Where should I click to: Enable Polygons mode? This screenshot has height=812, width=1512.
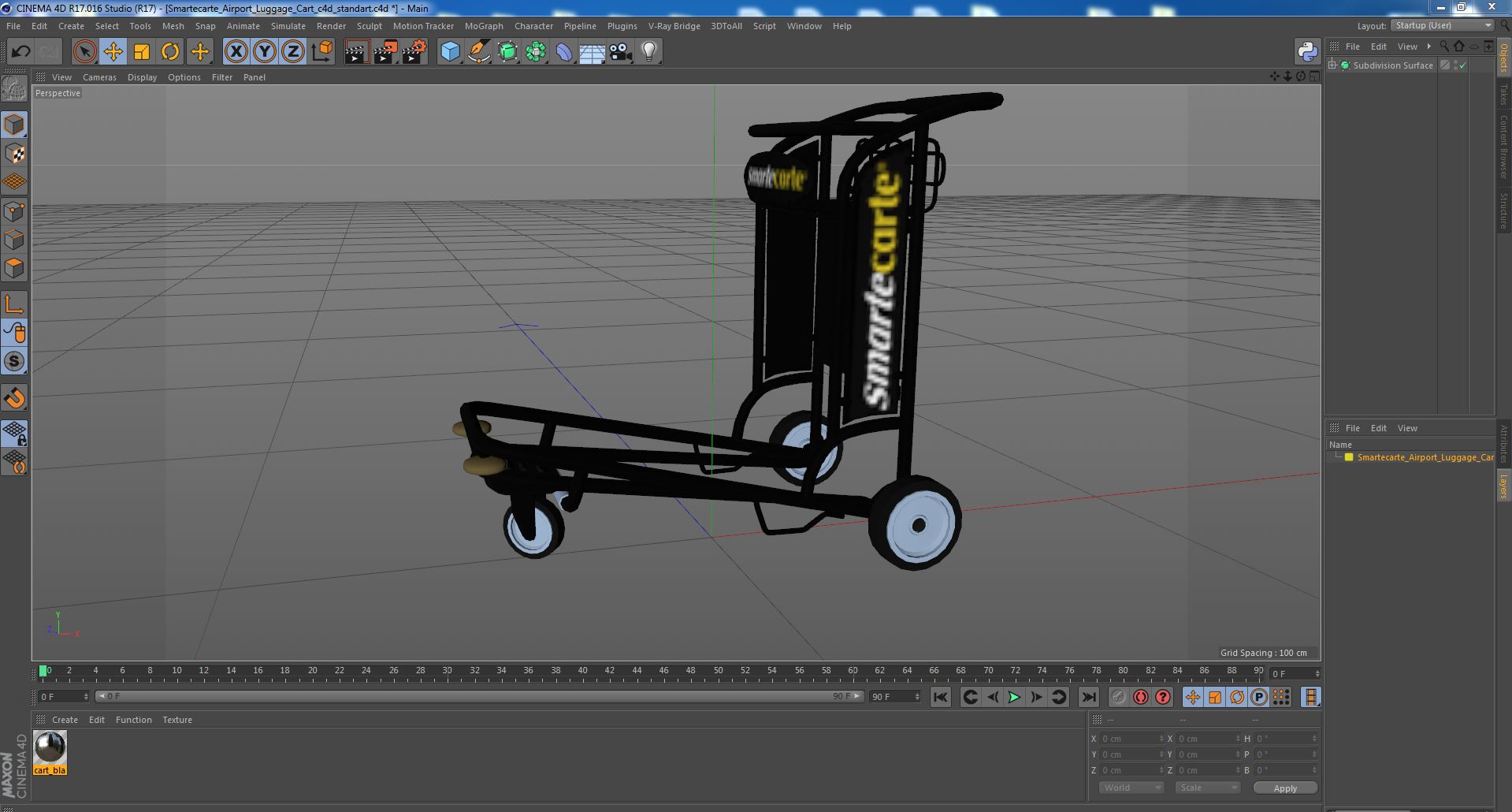[x=14, y=268]
